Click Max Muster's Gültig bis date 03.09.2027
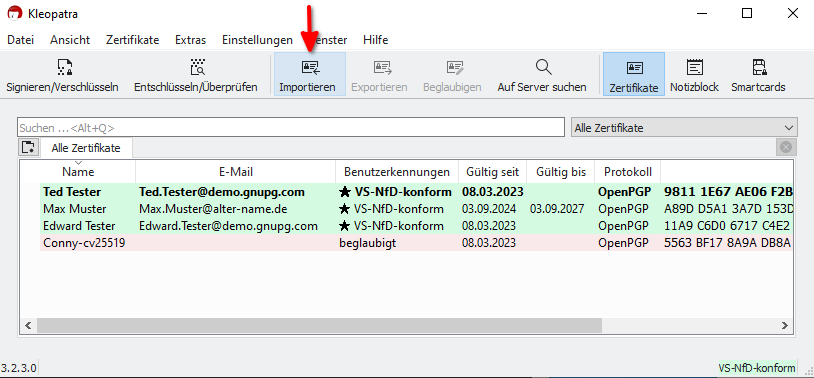 (x=557, y=209)
